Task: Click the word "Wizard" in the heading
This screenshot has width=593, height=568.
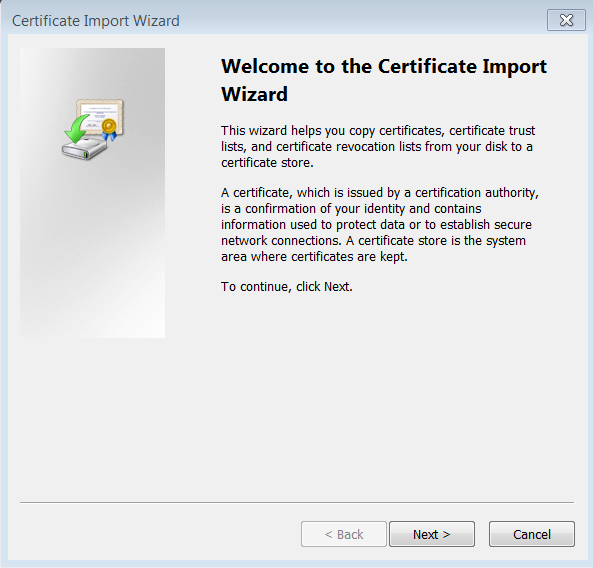Action: (255, 94)
